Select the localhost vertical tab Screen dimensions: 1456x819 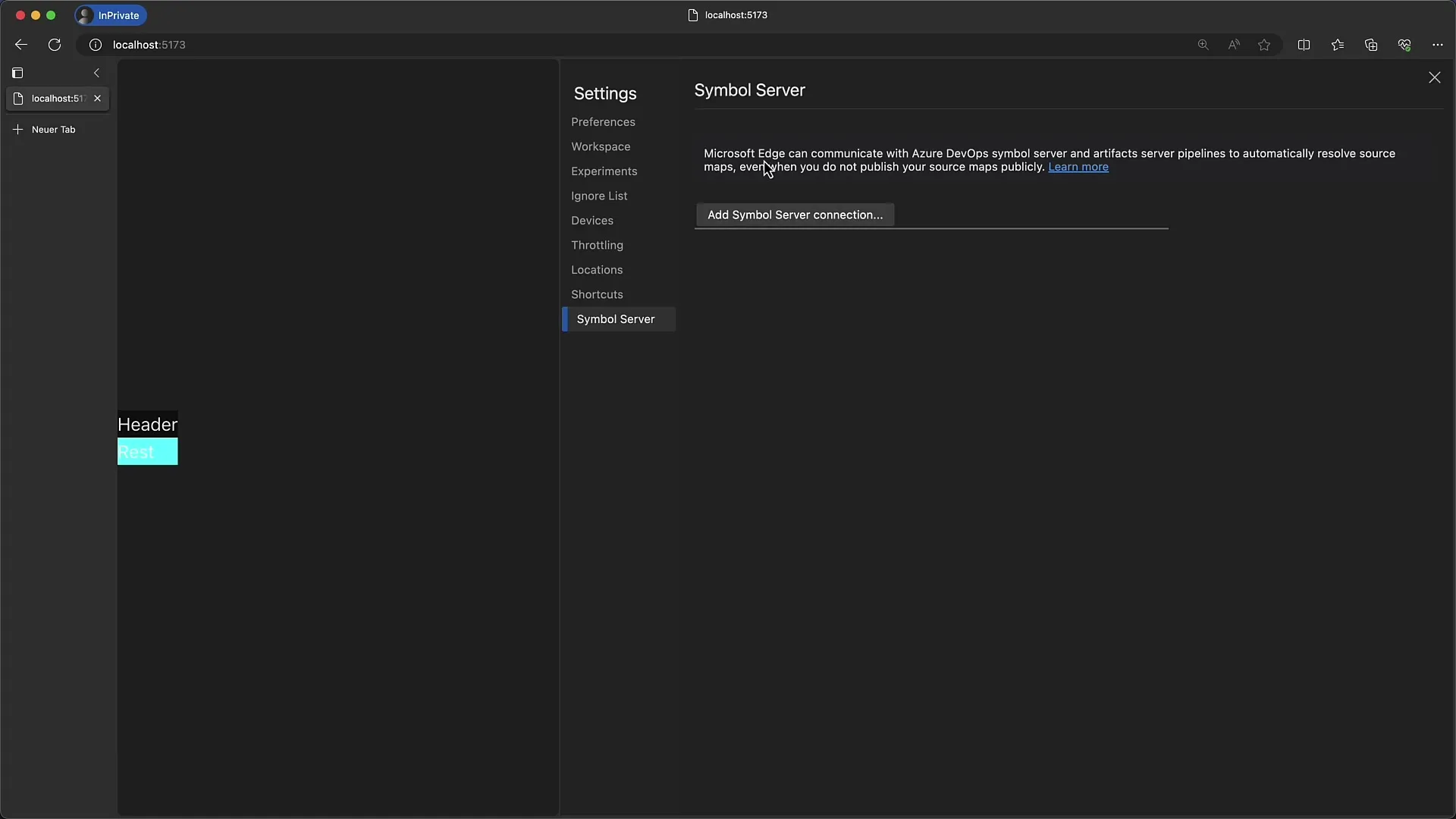(58, 99)
